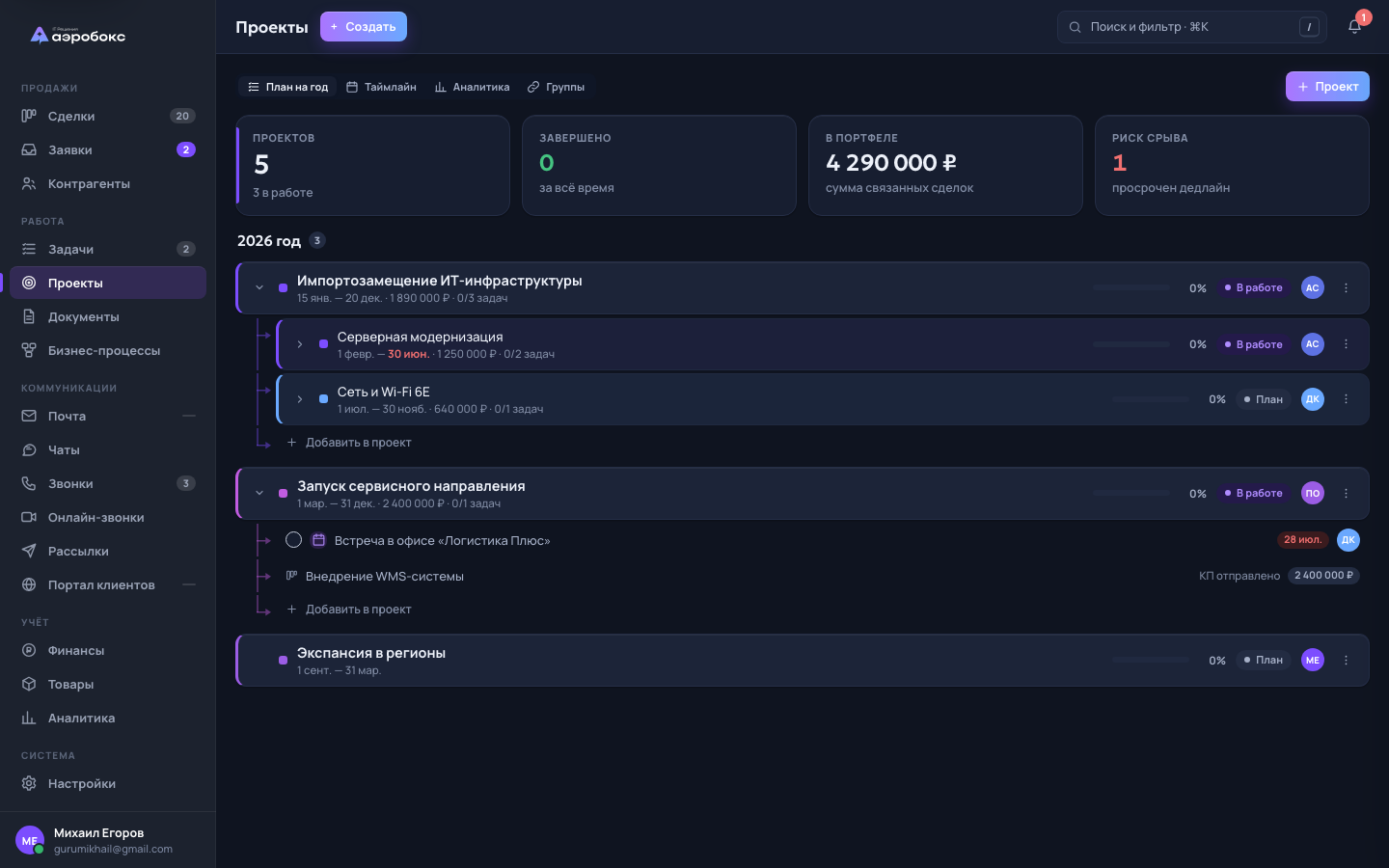1389x868 pixels.
Task: Open the Заявки inbox icon
Action: click(x=29, y=149)
